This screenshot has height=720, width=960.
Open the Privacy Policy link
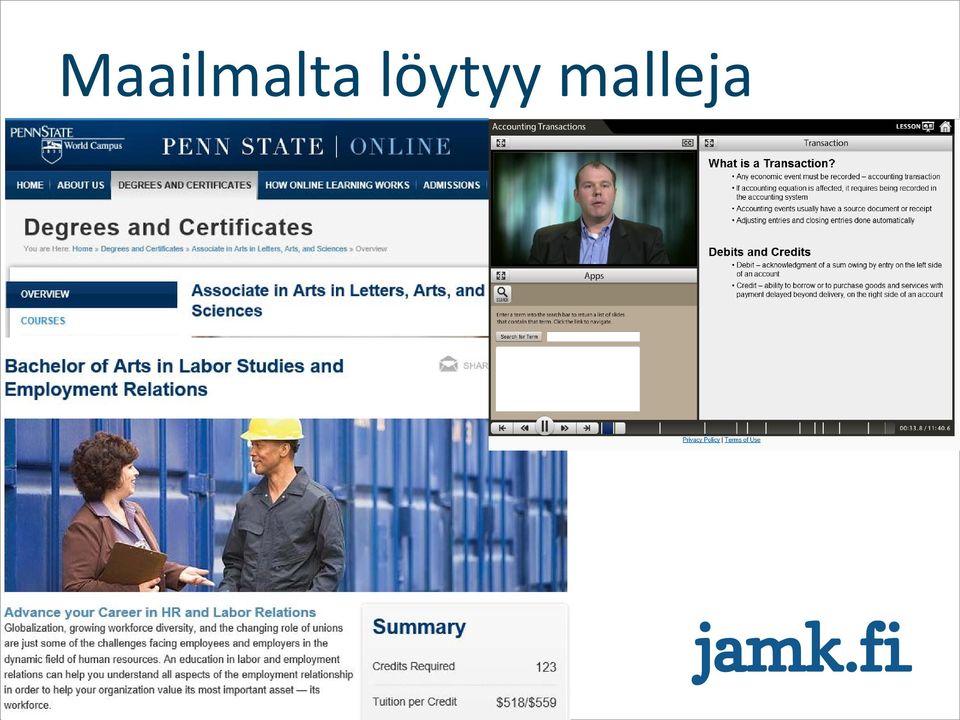701,440
